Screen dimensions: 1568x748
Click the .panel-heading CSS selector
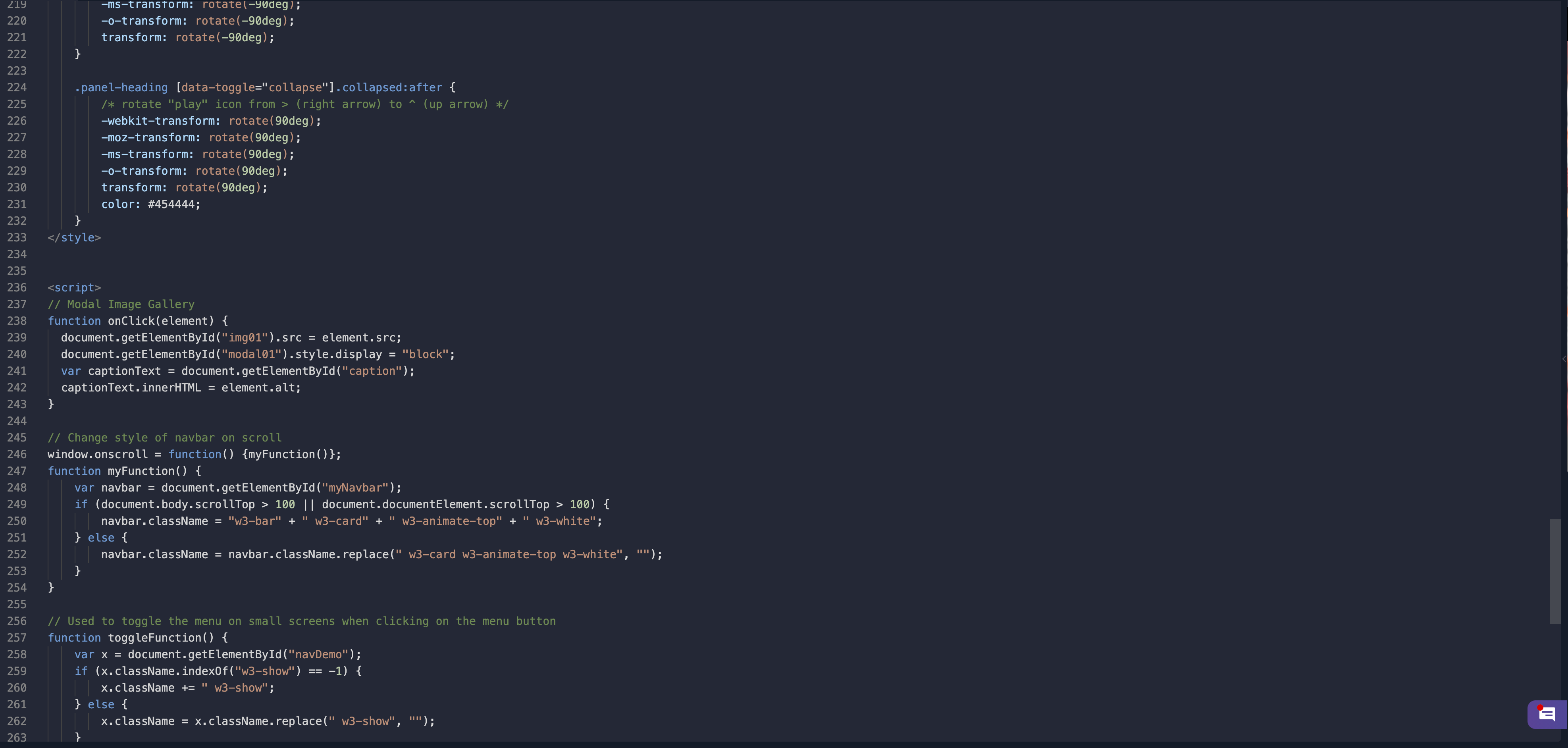[x=121, y=87]
